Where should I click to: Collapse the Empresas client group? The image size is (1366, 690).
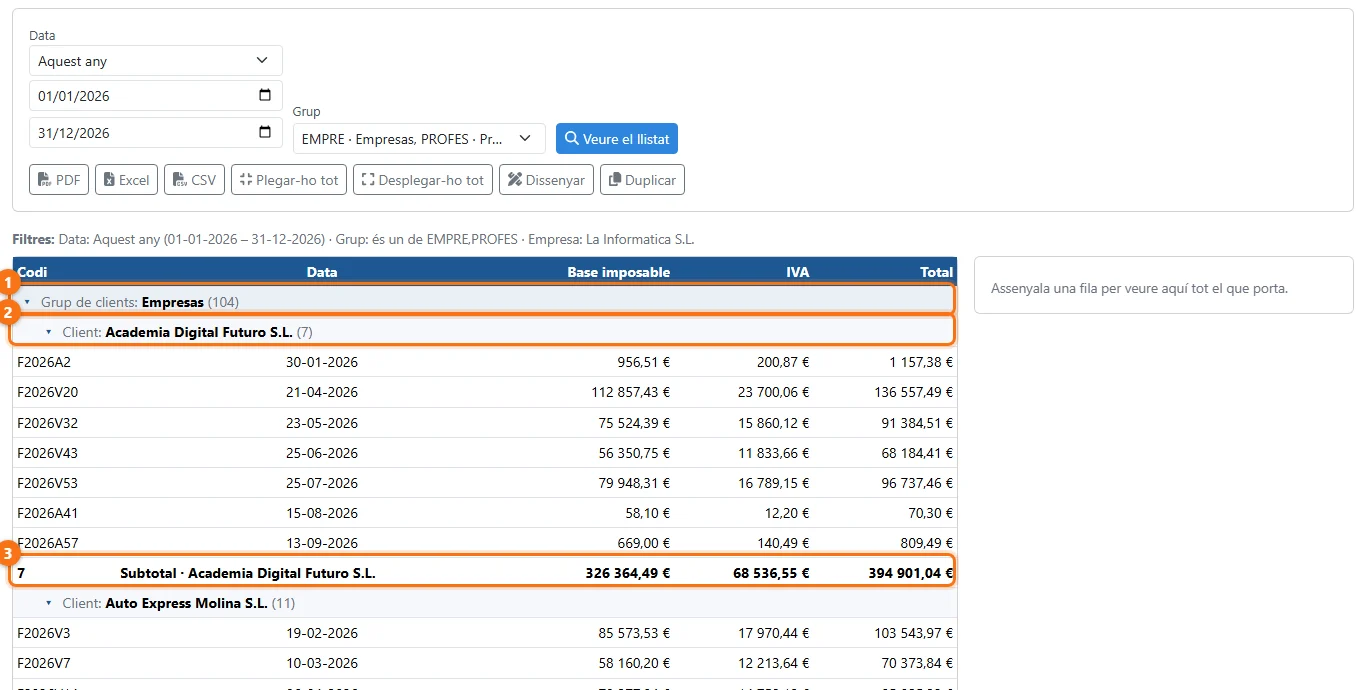point(27,302)
